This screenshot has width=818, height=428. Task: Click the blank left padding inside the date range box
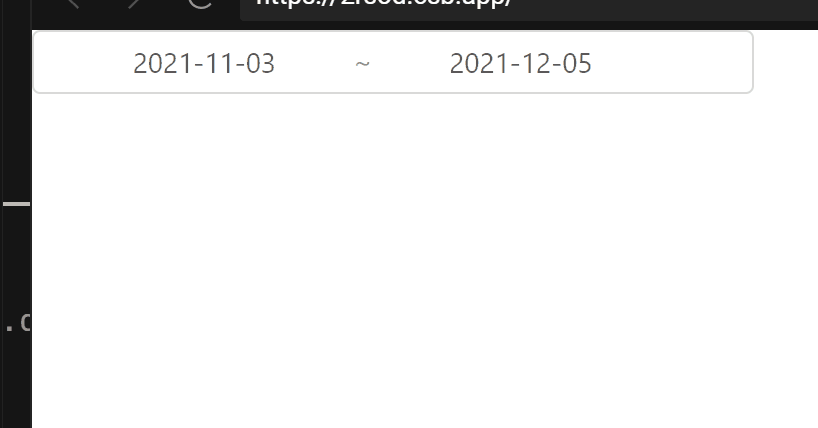[x=83, y=63]
